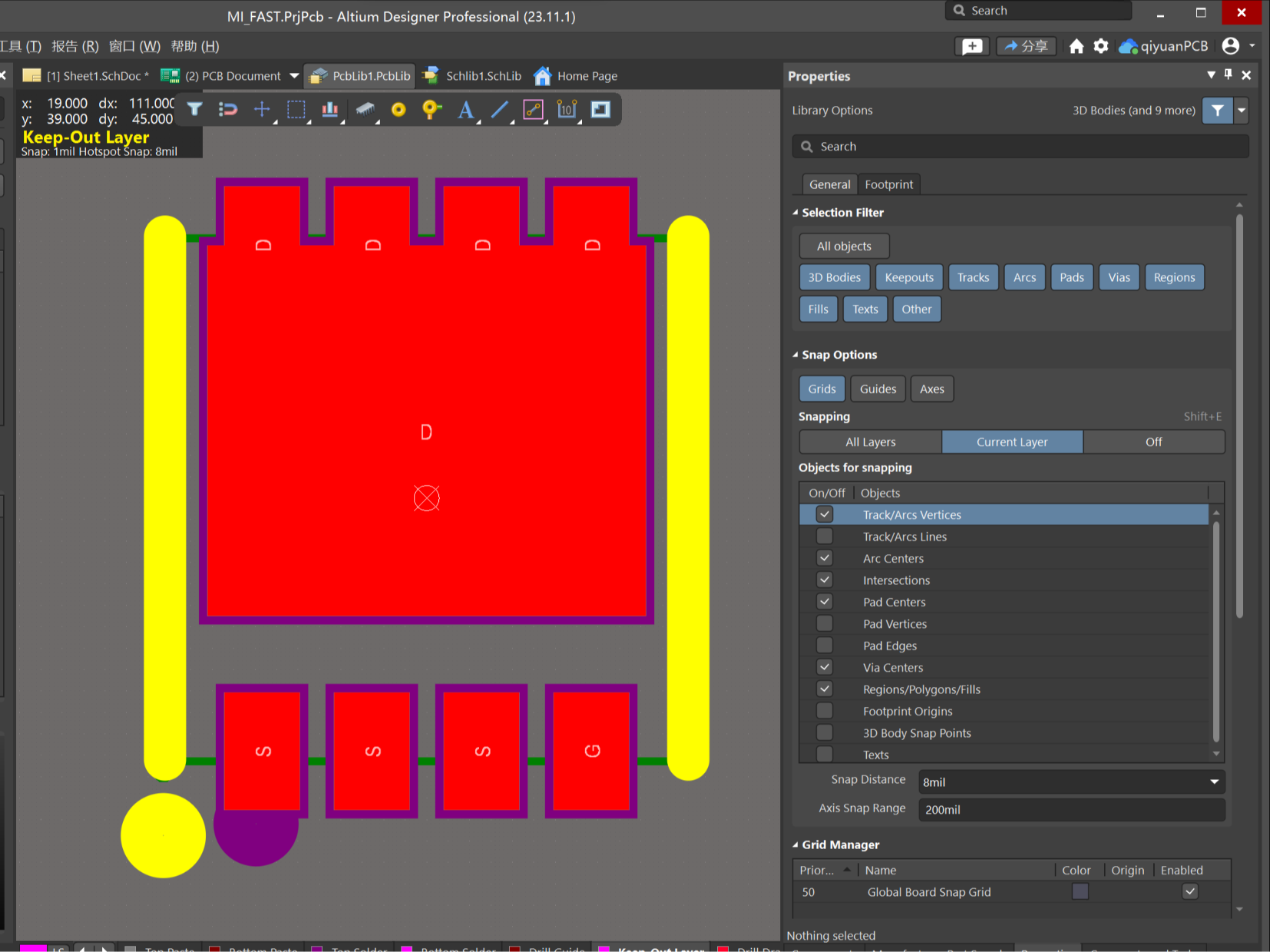Click the Axis Snap Range input field
Screen dimensions: 1270x952
[1071, 809]
